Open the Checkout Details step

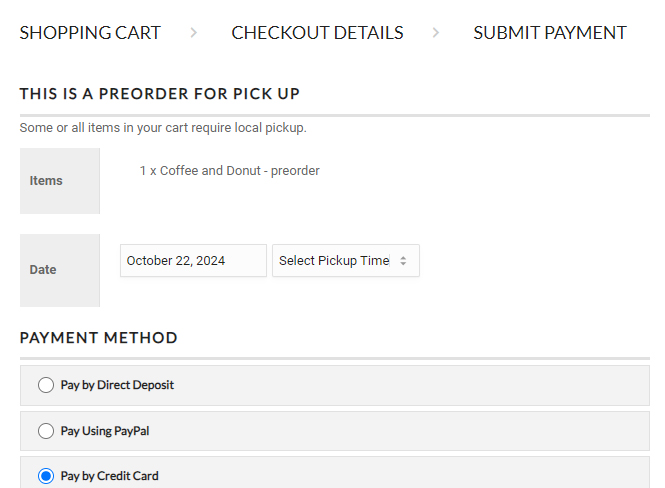tap(317, 33)
